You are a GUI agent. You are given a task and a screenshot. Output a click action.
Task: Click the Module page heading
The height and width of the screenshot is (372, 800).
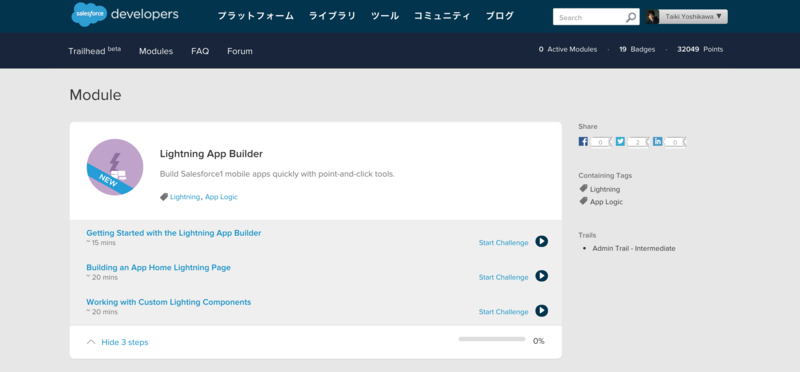click(95, 95)
